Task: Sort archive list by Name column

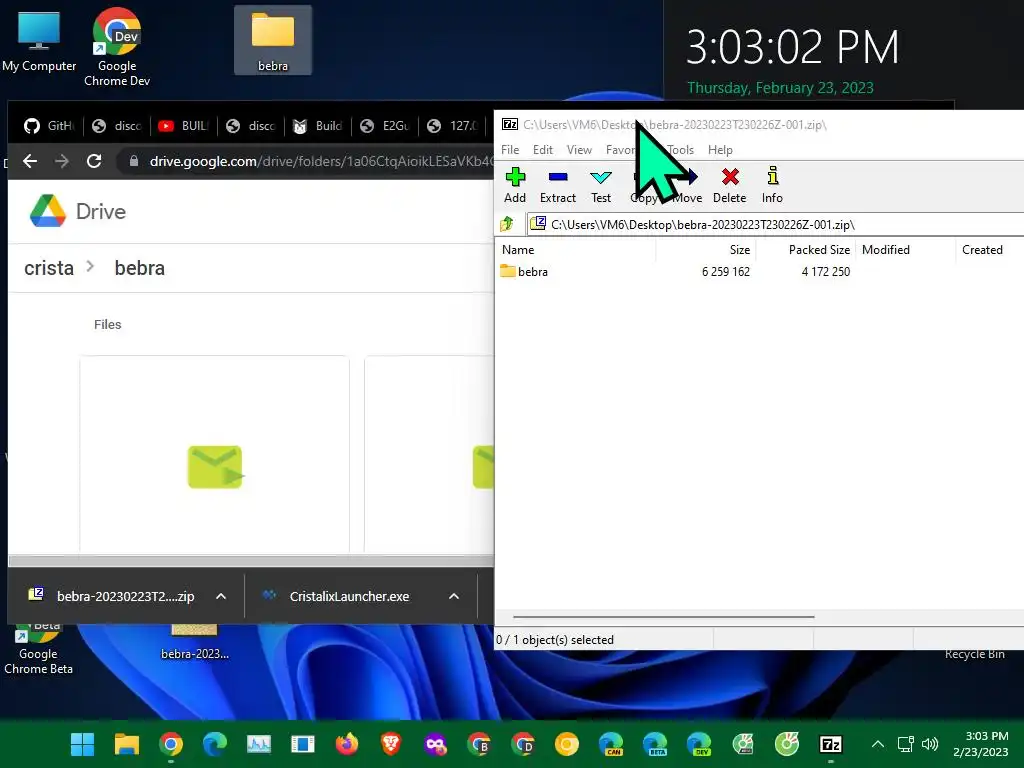Action: [576, 249]
